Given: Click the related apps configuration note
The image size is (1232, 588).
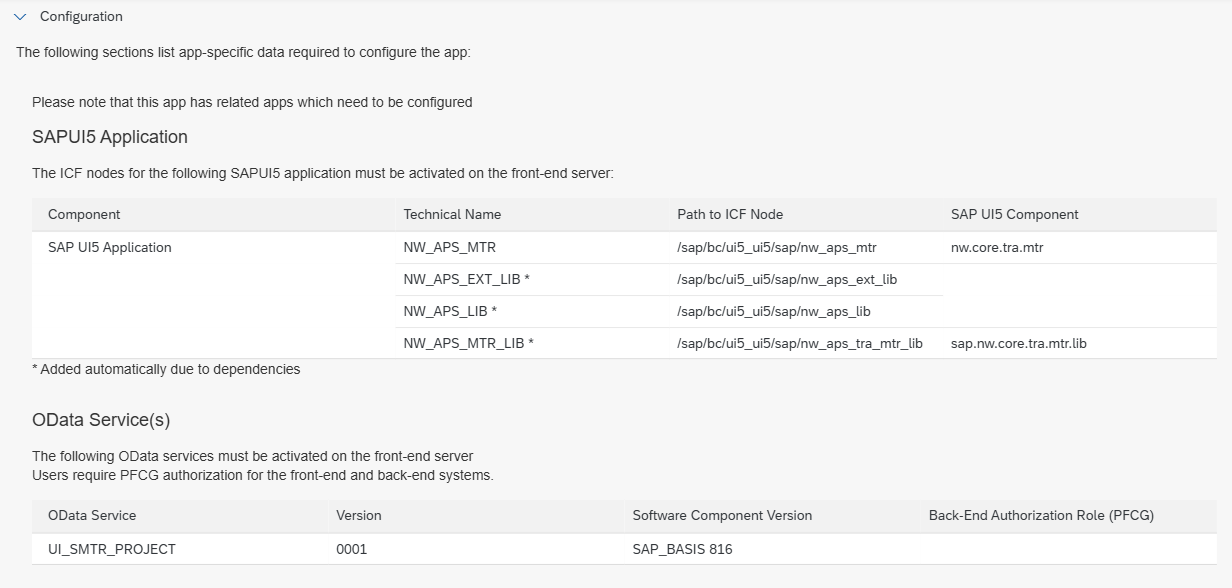Looking at the screenshot, I should click(252, 102).
